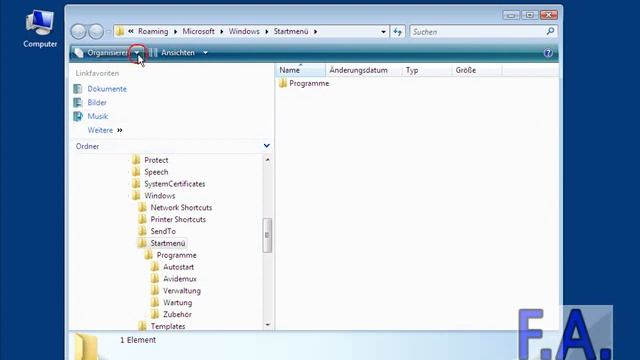Open the address bar history dropdown
Screen dimensions: 640x360
pyautogui.click(x=383, y=31)
